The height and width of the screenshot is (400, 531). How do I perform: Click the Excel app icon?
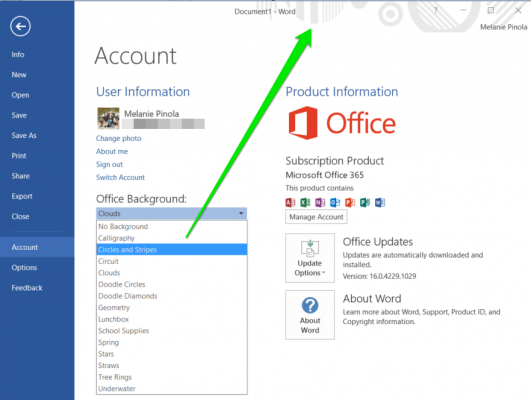pos(305,203)
